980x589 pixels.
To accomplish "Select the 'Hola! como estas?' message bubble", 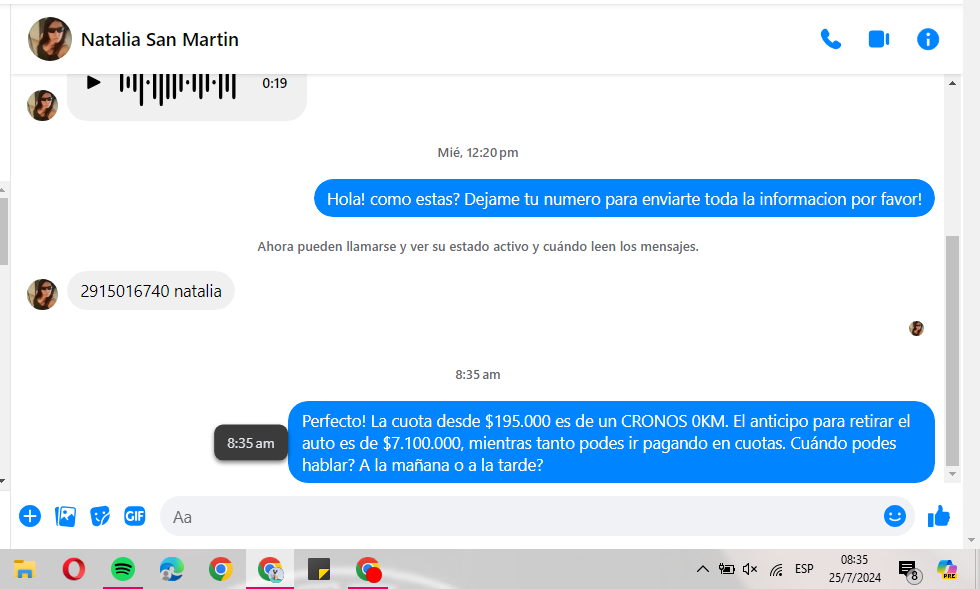I will [x=624, y=198].
